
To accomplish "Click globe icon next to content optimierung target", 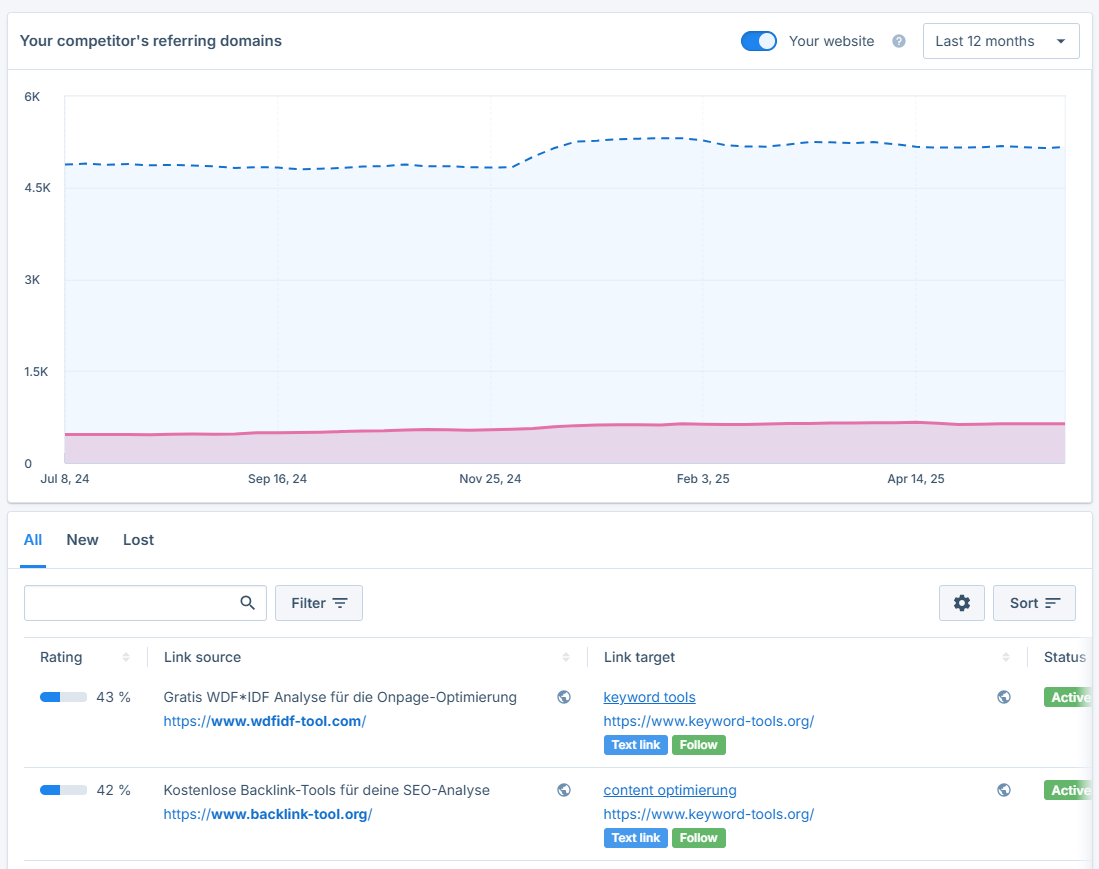I will 1004,790.
